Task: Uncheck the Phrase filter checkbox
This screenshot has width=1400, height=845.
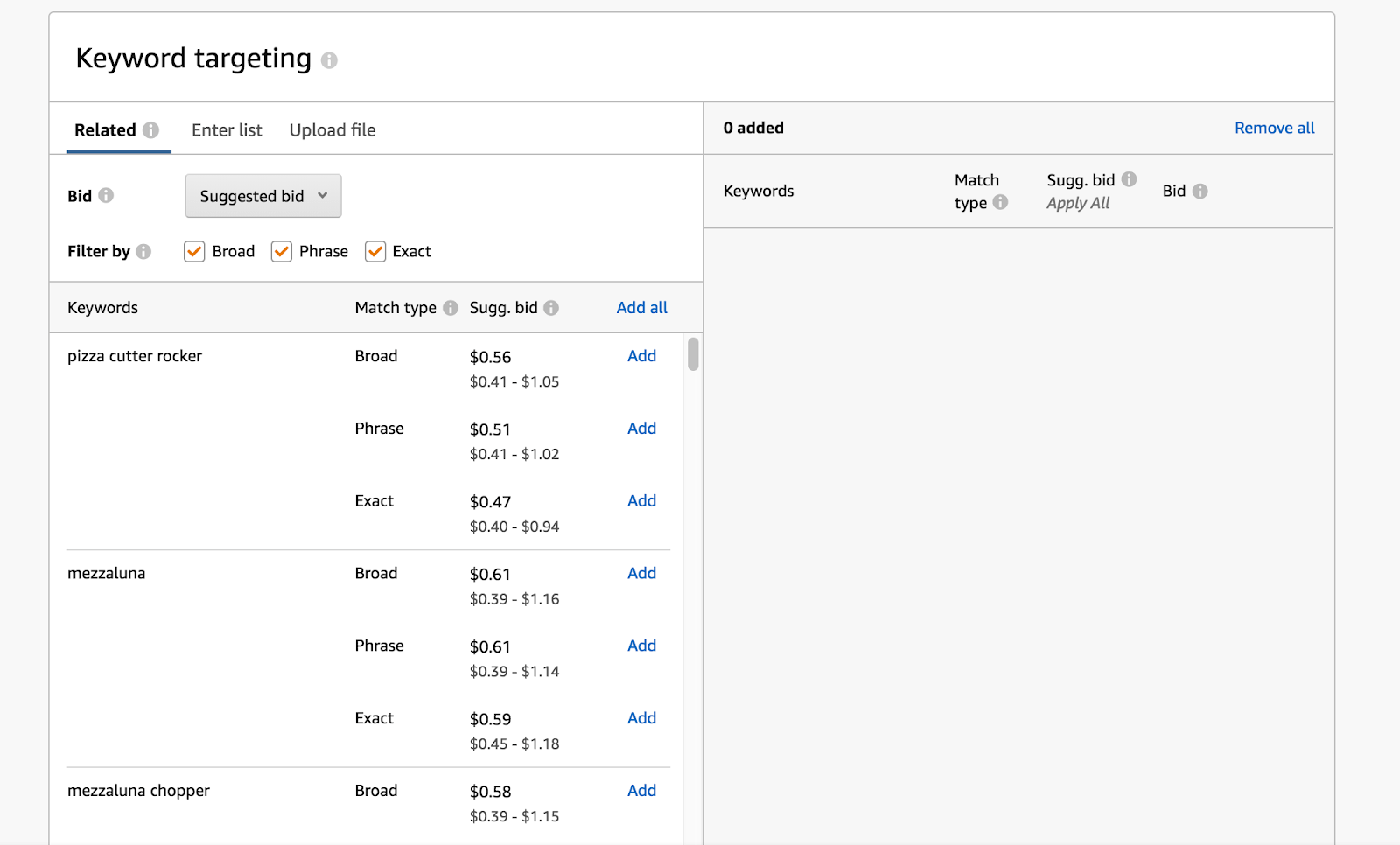Action: tap(282, 252)
